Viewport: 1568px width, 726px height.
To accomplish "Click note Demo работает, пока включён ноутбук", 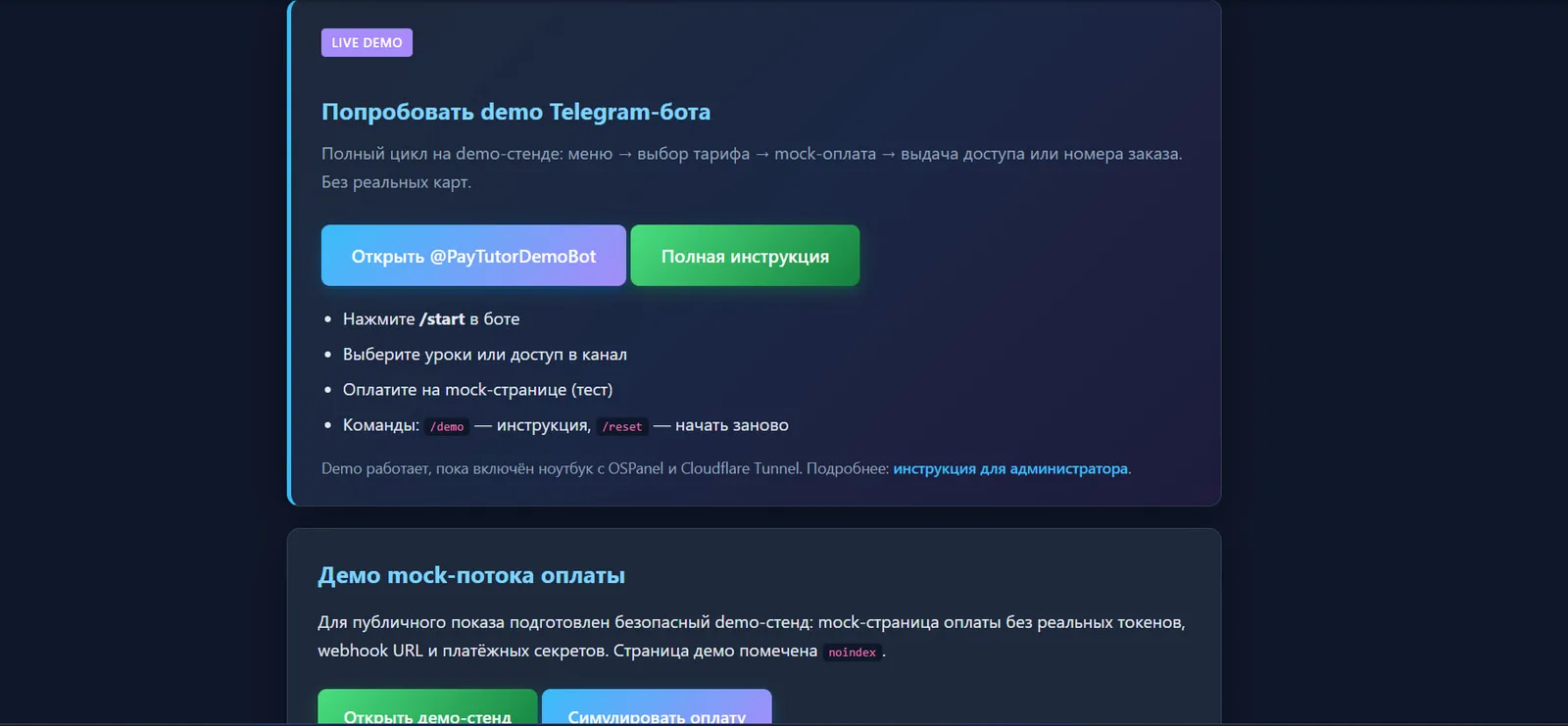I will 726,468.
